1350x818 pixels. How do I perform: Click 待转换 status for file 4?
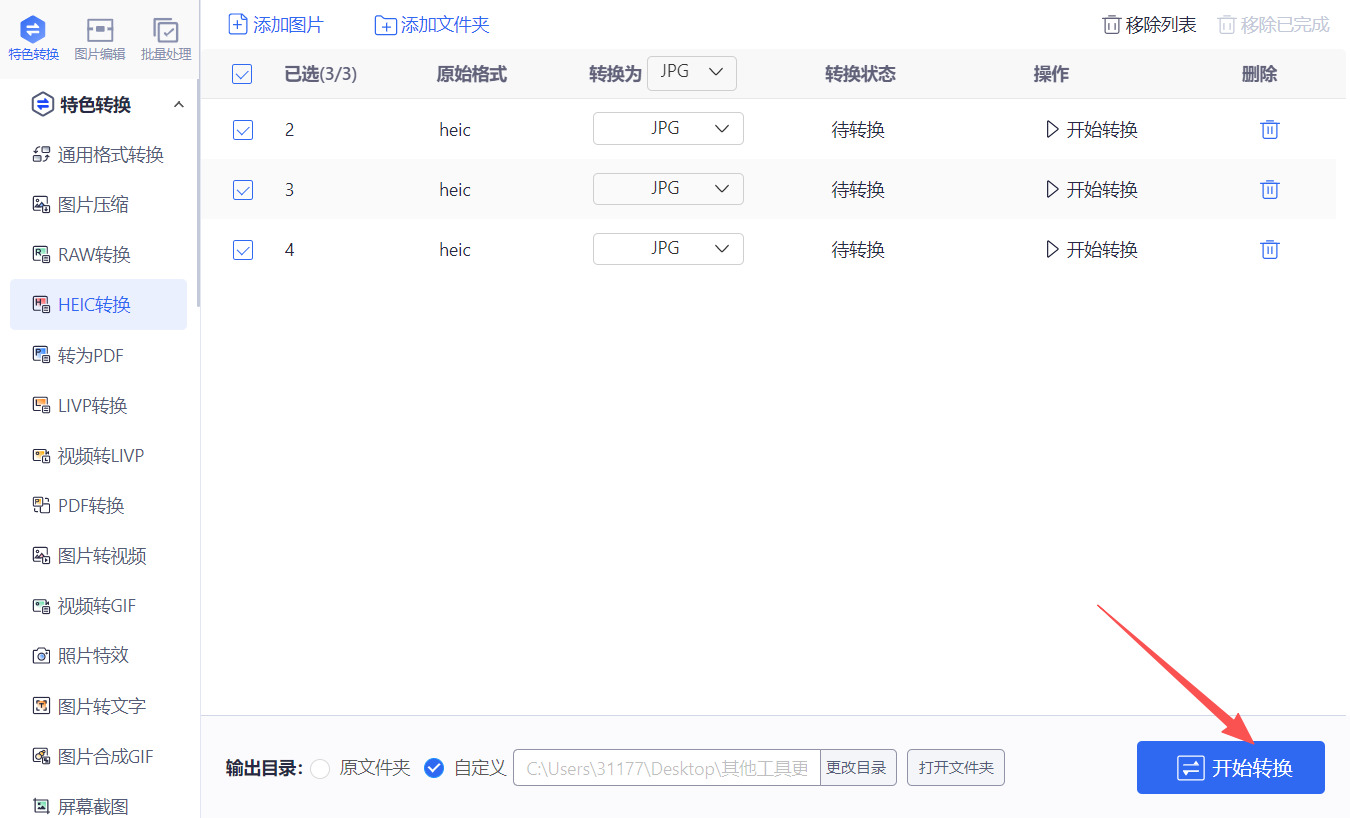point(858,250)
